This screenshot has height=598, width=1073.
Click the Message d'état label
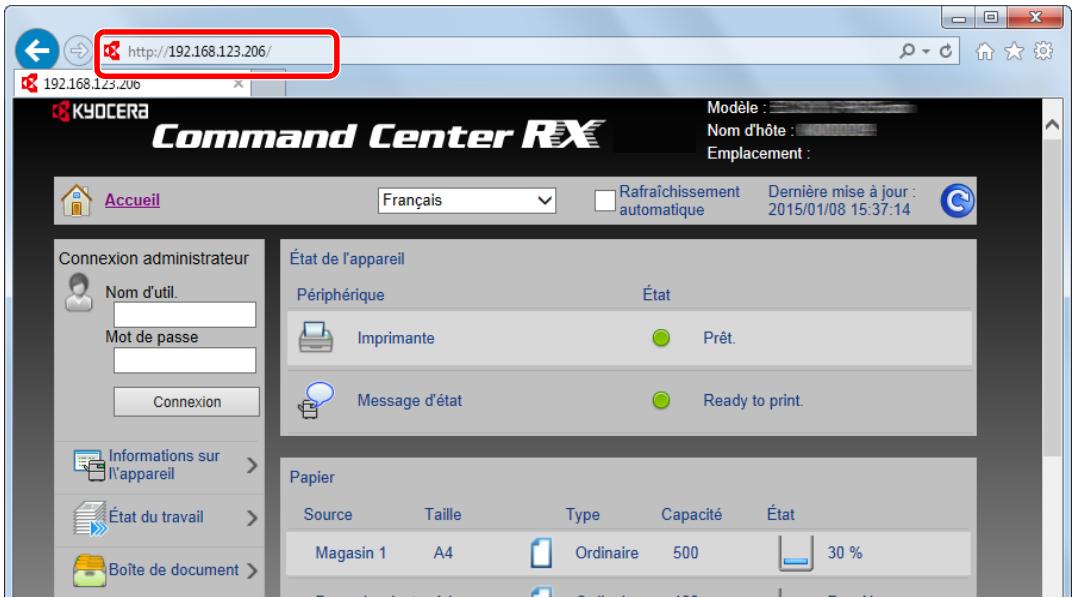coord(409,400)
